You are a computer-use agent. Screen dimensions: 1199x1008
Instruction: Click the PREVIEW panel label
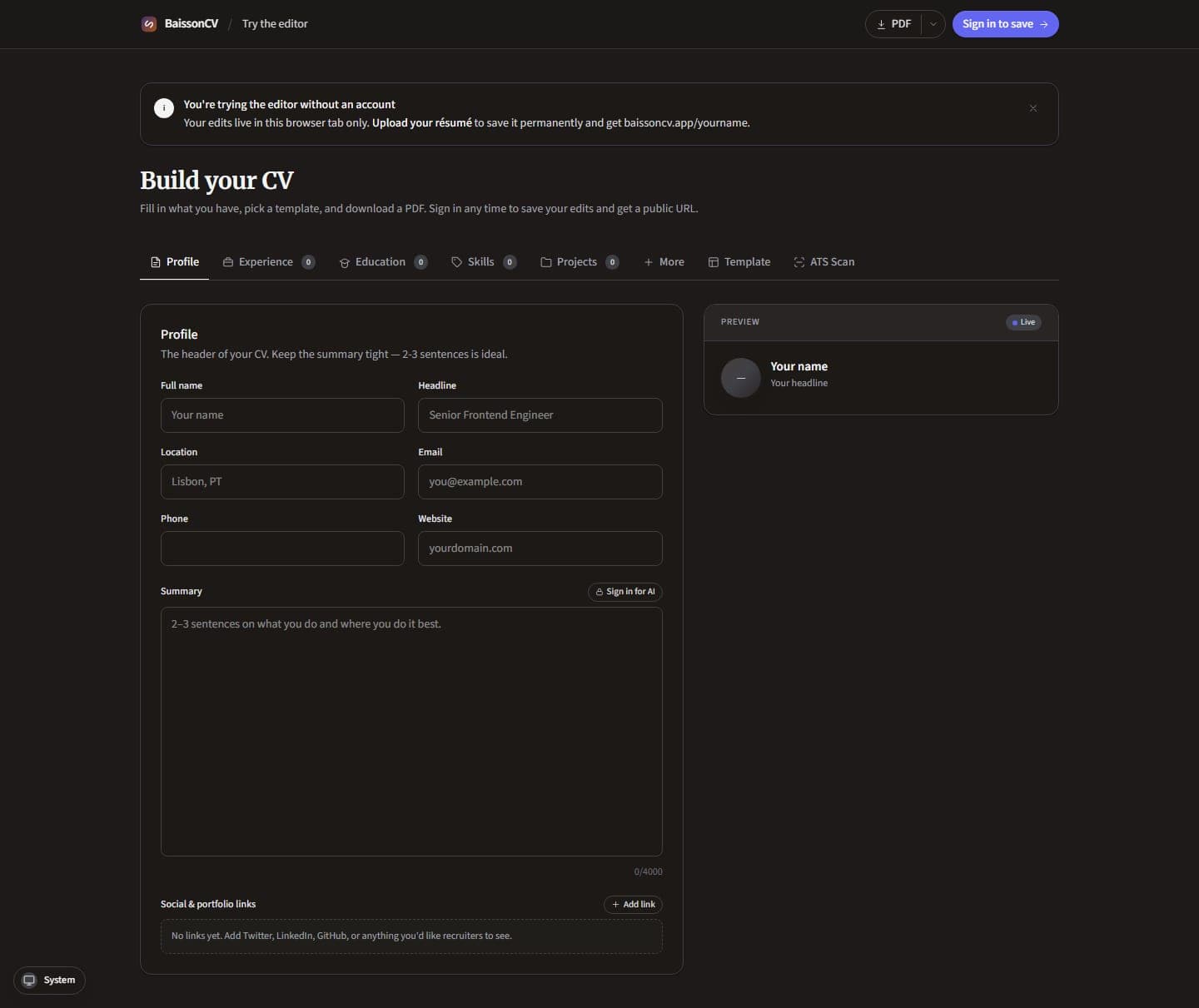(x=740, y=322)
